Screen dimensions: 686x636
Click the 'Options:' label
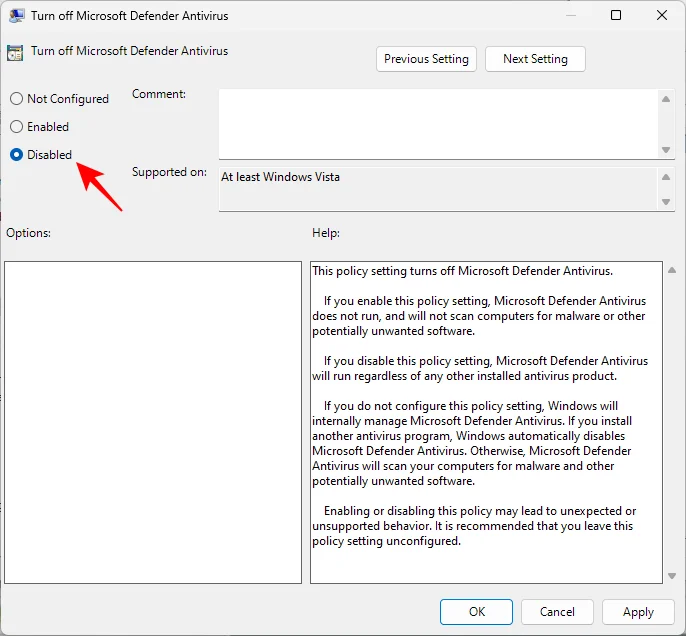[28, 233]
